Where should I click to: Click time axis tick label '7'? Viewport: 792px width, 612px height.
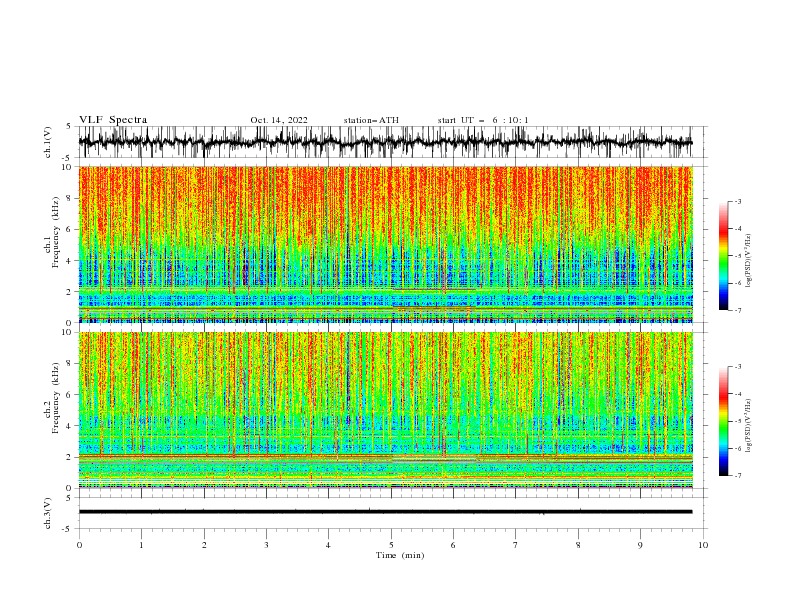click(x=516, y=545)
